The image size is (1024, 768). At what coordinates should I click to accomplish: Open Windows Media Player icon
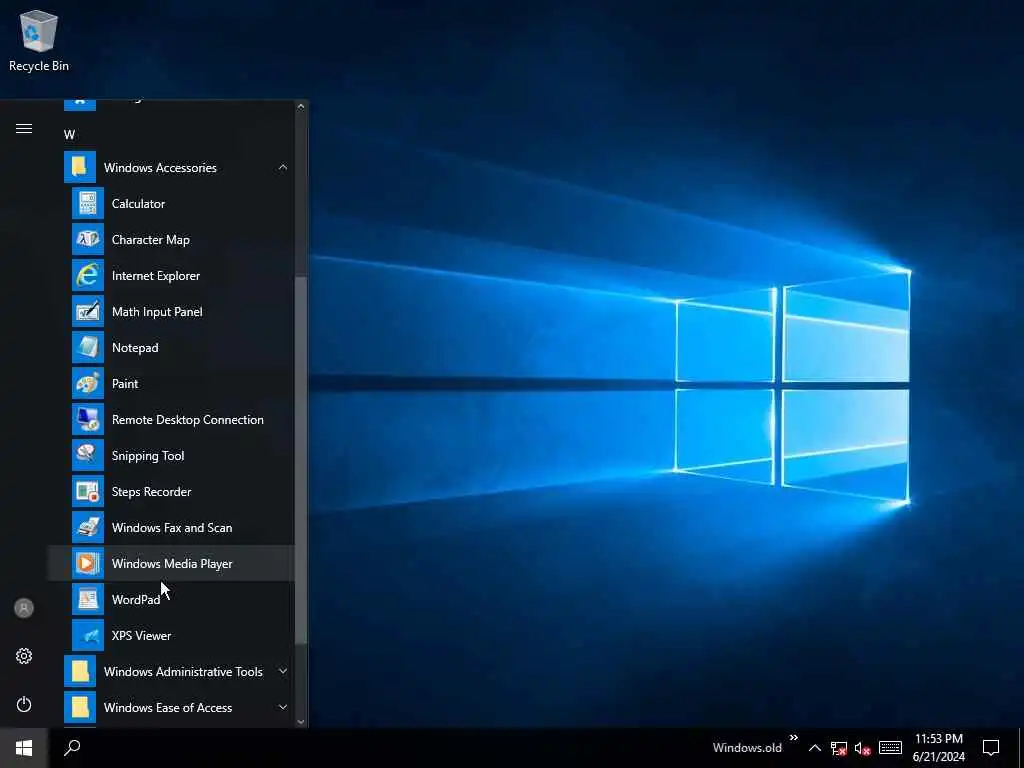point(88,563)
